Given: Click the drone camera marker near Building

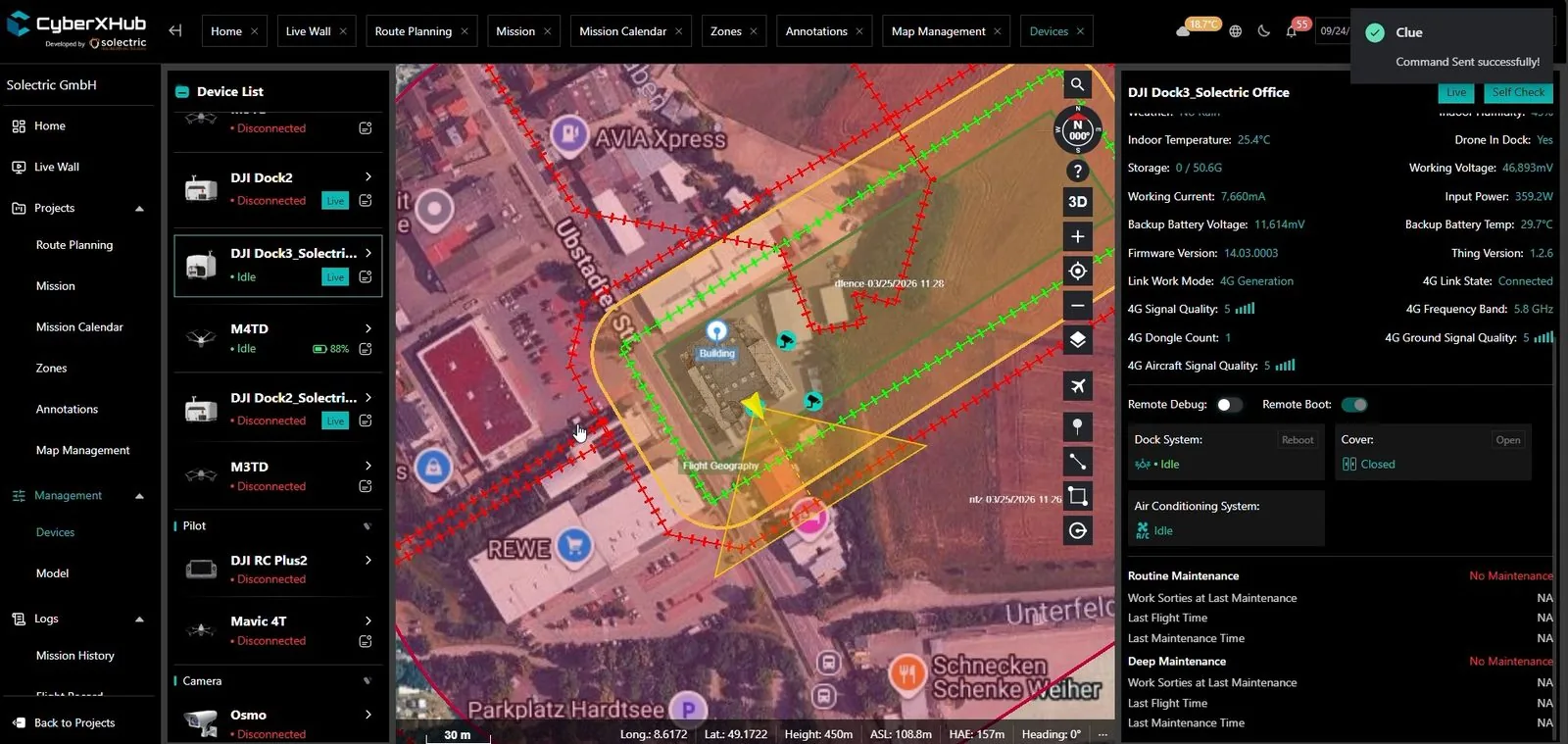Looking at the screenshot, I should (x=786, y=341).
